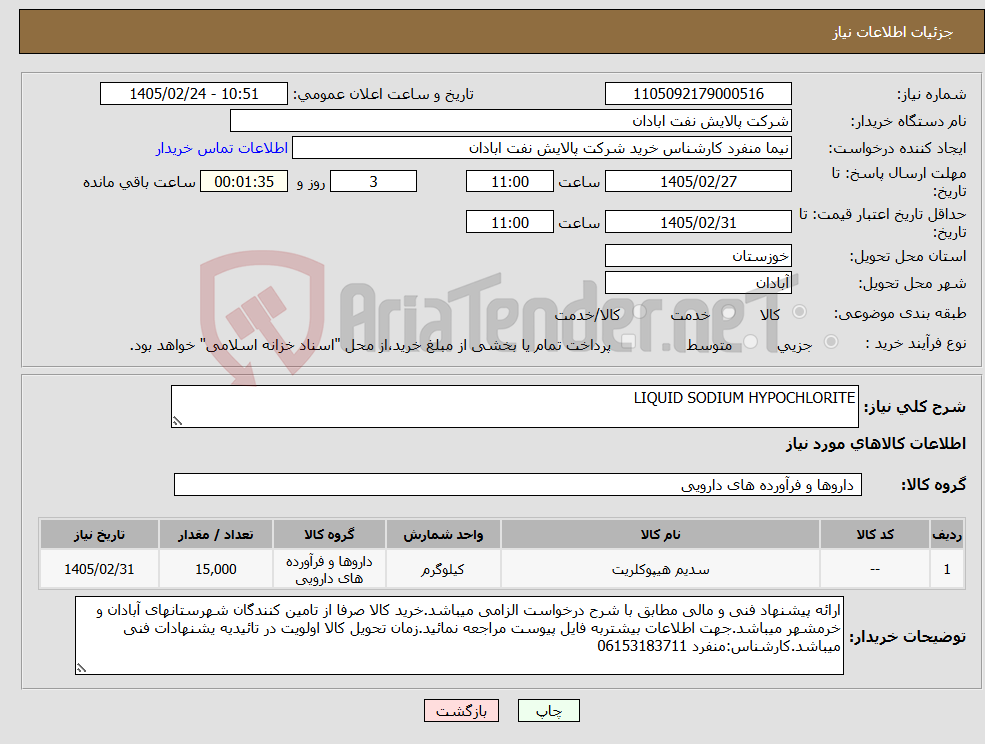
Task: Select the خدمت radio button
Action: point(729,312)
